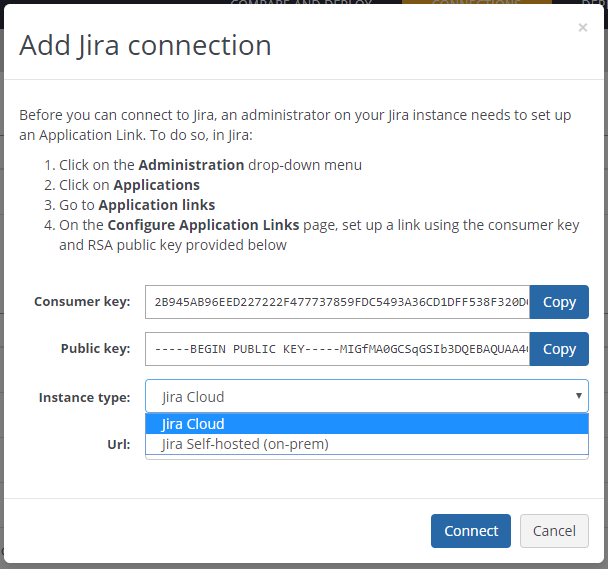Switch to the Connections tab behind dialog
The image size is (608, 569).
(x=476, y=4)
